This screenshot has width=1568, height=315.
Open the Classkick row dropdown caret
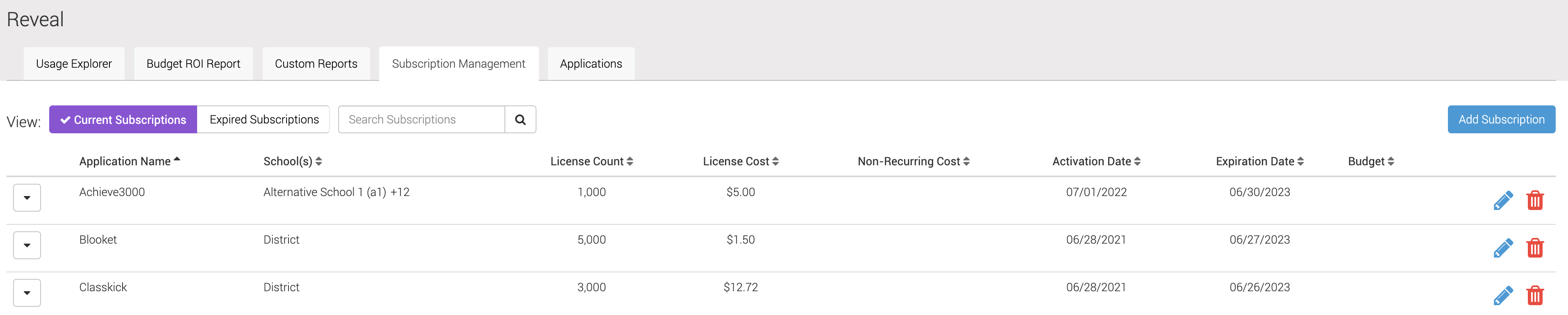(27, 293)
